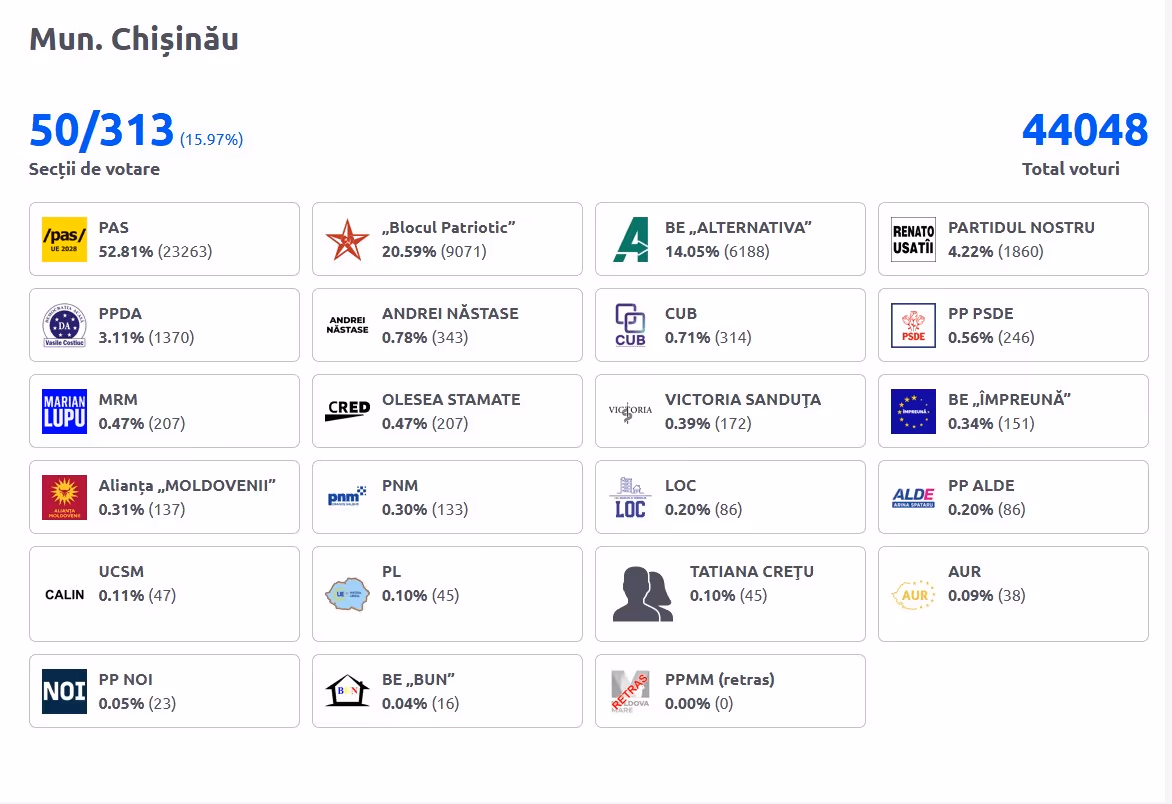Click the ANDREI NĂSTASE candidate name
This screenshot has width=1172, height=804.
(x=451, y=313)
